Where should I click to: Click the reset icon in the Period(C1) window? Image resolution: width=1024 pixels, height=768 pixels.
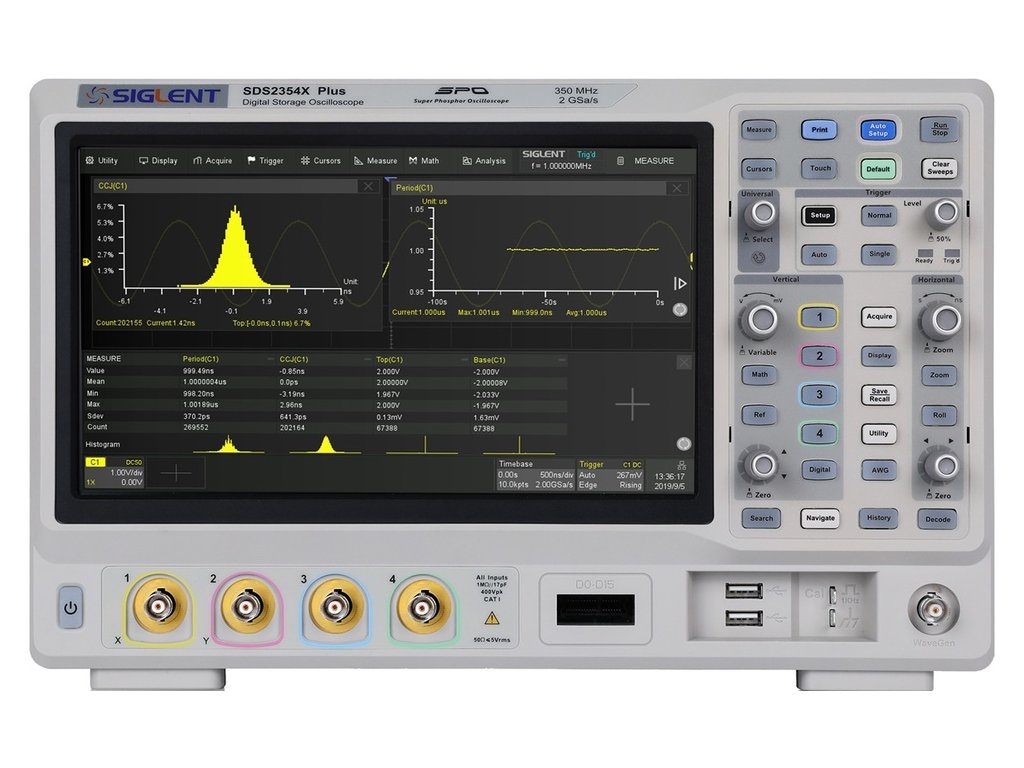coord(681,310)
